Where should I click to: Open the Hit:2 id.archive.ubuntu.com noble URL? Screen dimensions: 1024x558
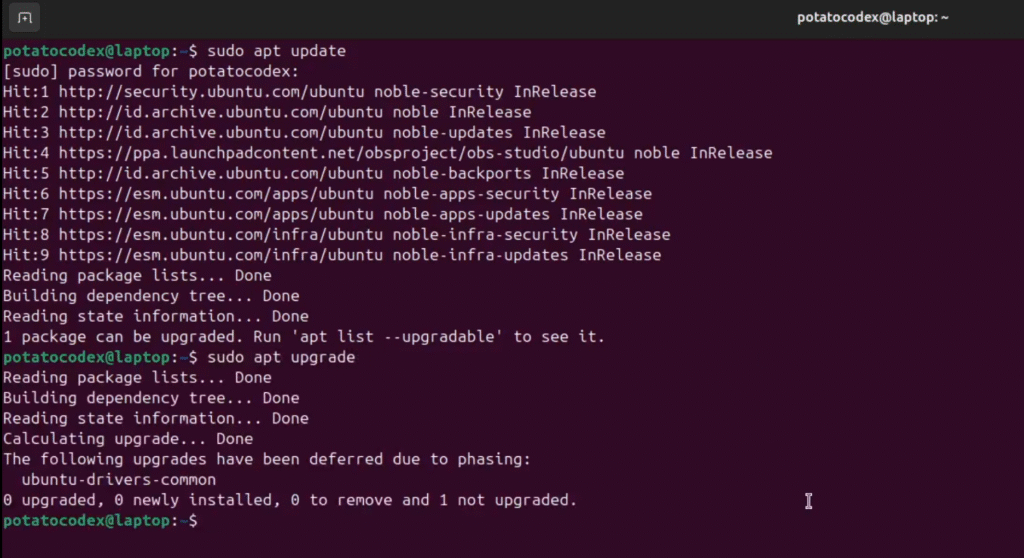(x=221, y=112)
